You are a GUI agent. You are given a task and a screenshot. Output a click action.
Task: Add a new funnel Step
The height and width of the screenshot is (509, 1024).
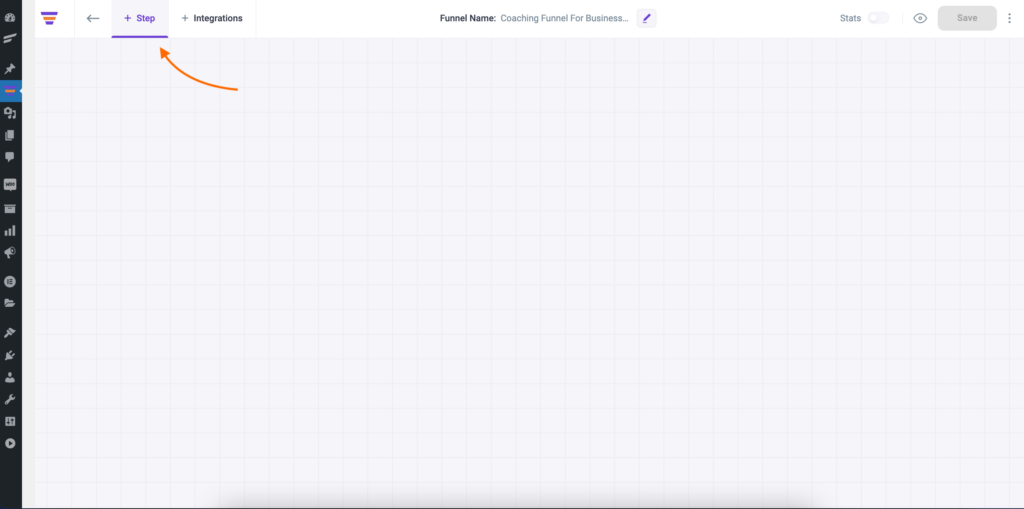tap(140, 18)
